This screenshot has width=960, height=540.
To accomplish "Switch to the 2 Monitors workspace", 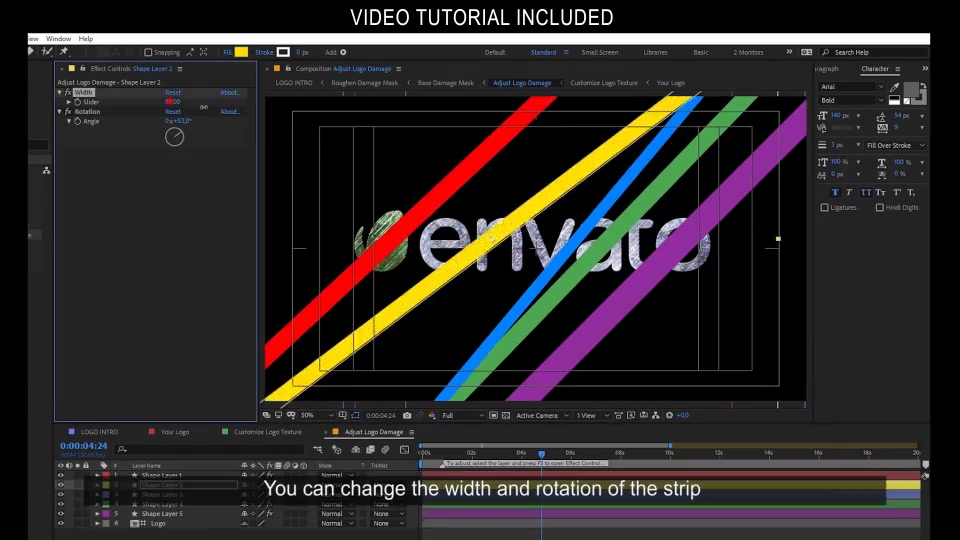I will click(748, 53).
